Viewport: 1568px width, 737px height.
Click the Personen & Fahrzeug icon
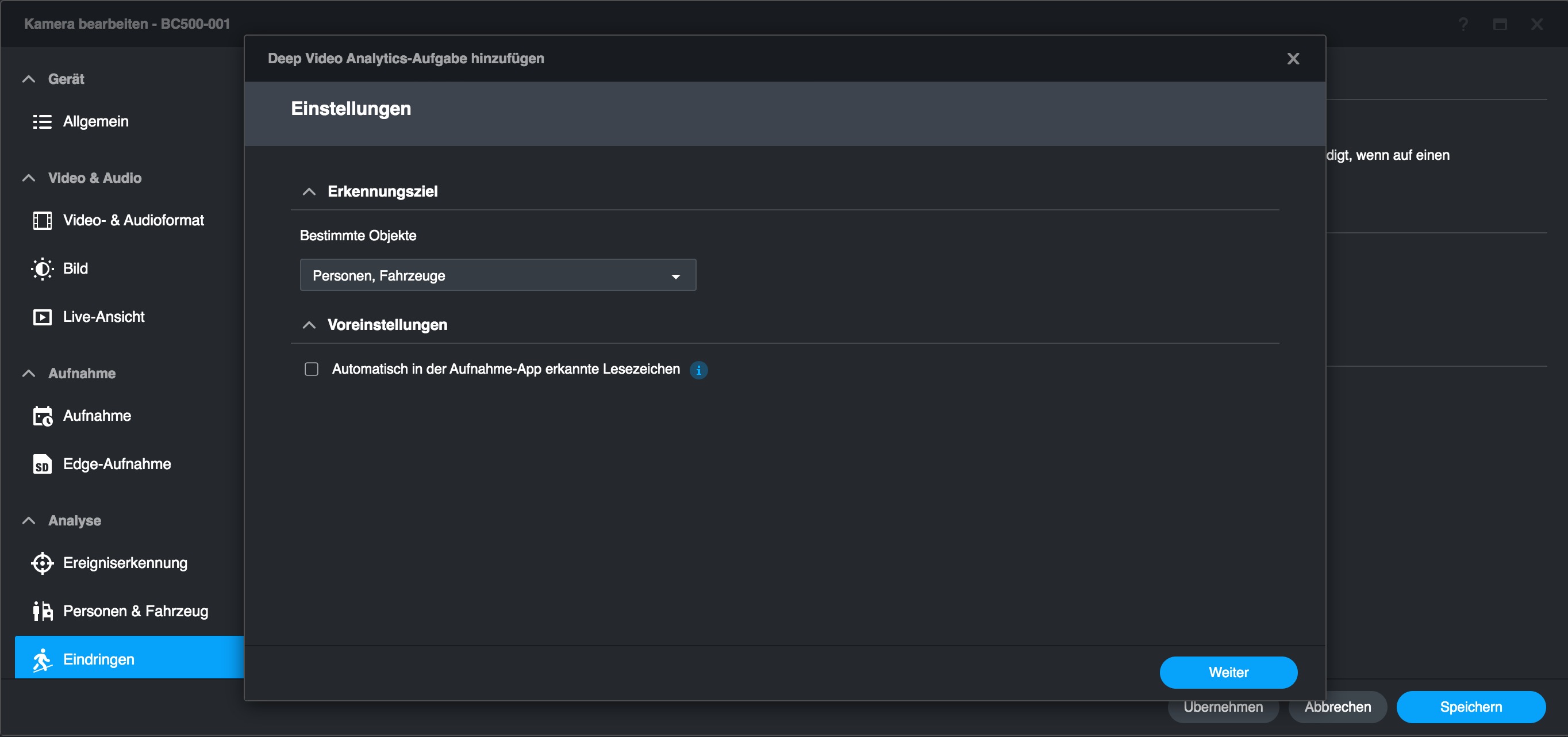click(x=42, y=611)
